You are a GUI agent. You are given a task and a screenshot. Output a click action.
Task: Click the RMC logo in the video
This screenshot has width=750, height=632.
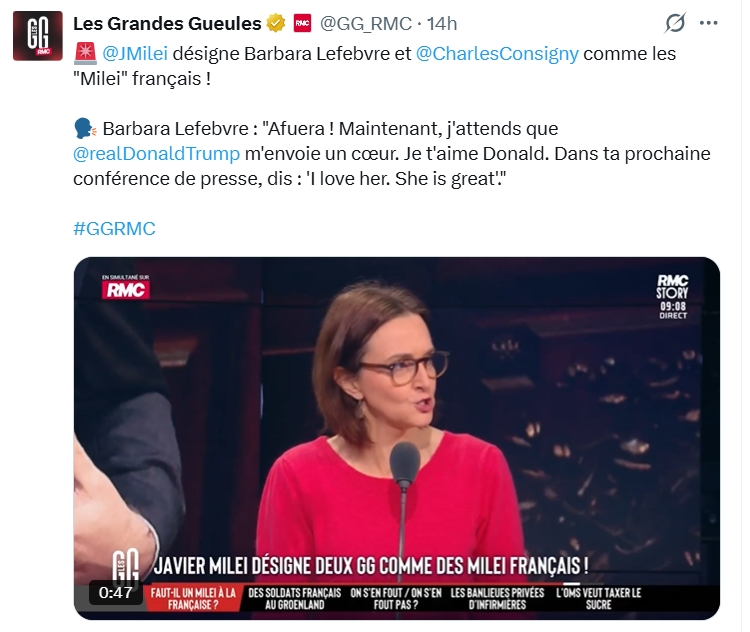(125, 288)
